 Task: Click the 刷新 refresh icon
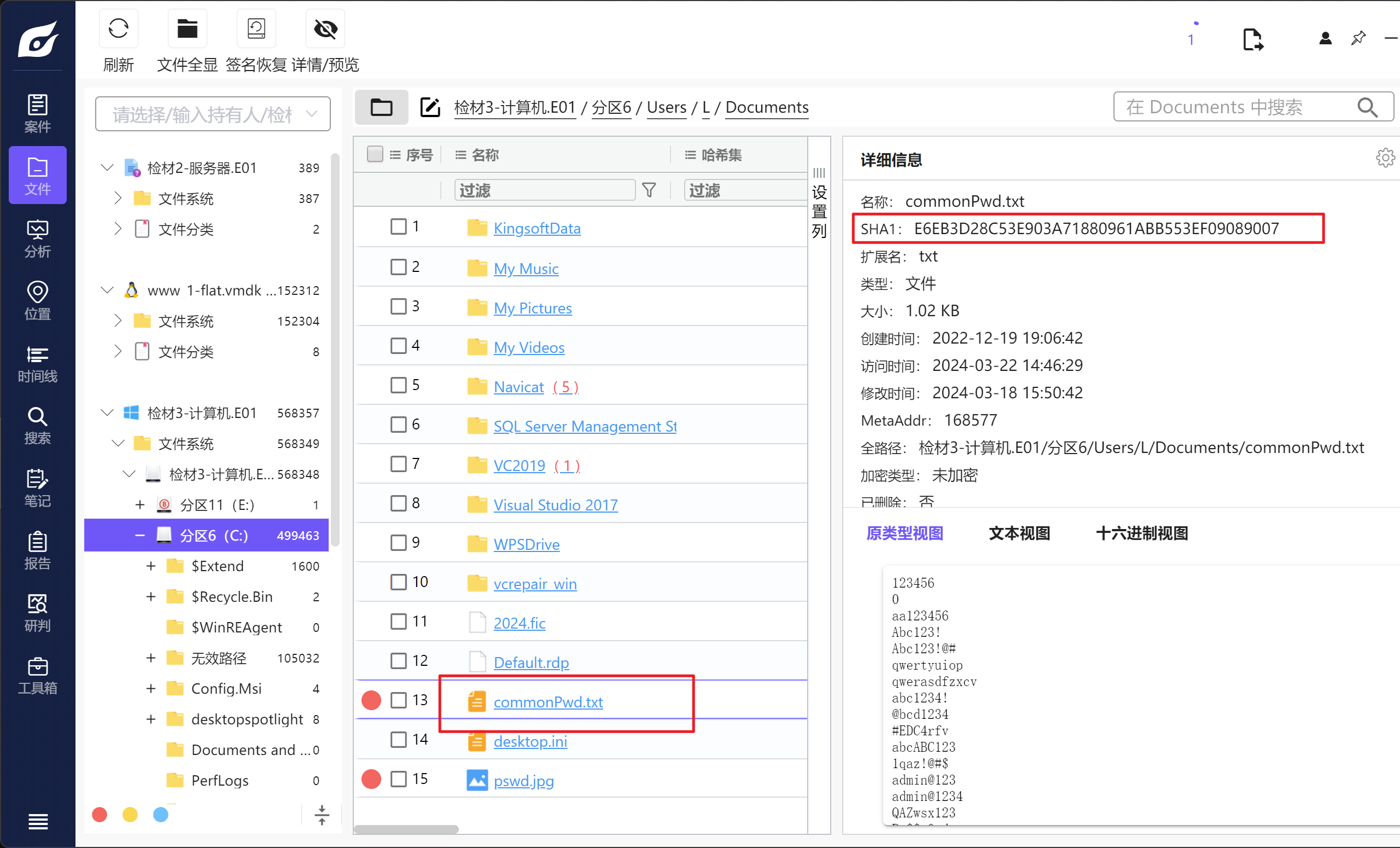(118, 28)
